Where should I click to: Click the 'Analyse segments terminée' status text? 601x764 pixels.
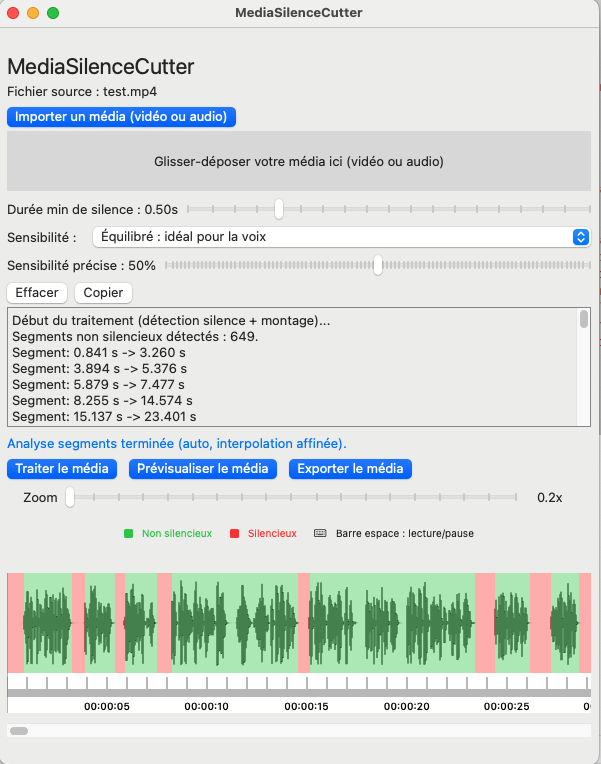176,443
